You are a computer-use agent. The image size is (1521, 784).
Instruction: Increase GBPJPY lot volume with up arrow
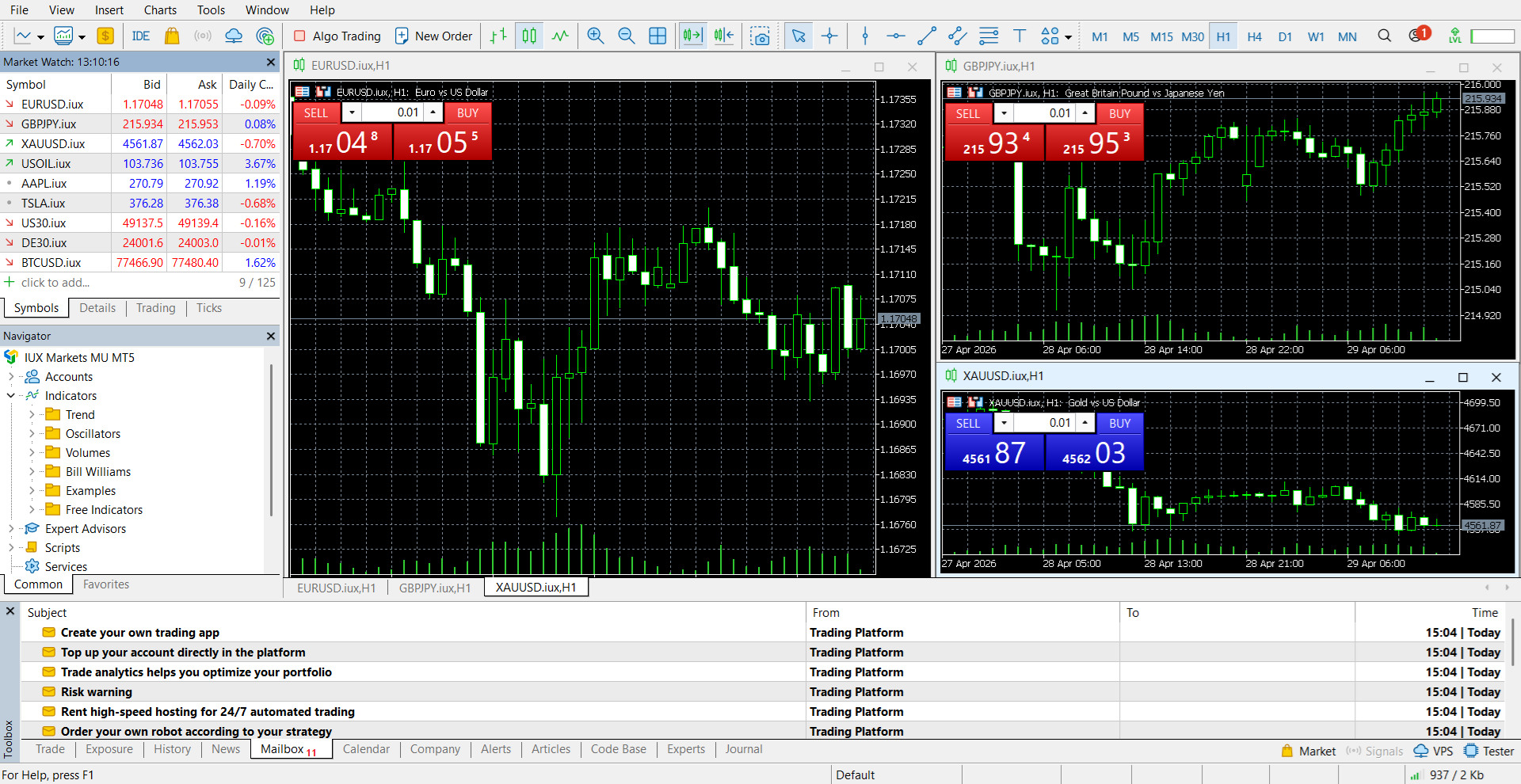click(1085, 113)
